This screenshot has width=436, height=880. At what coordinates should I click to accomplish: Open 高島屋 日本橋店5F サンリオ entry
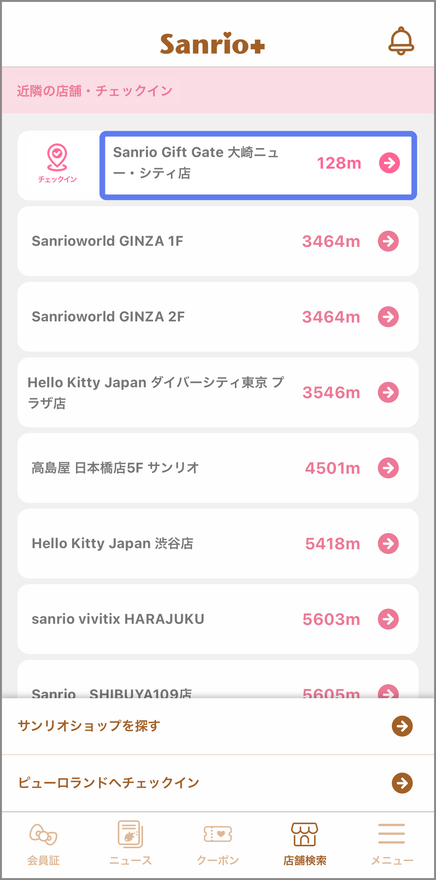218,468
